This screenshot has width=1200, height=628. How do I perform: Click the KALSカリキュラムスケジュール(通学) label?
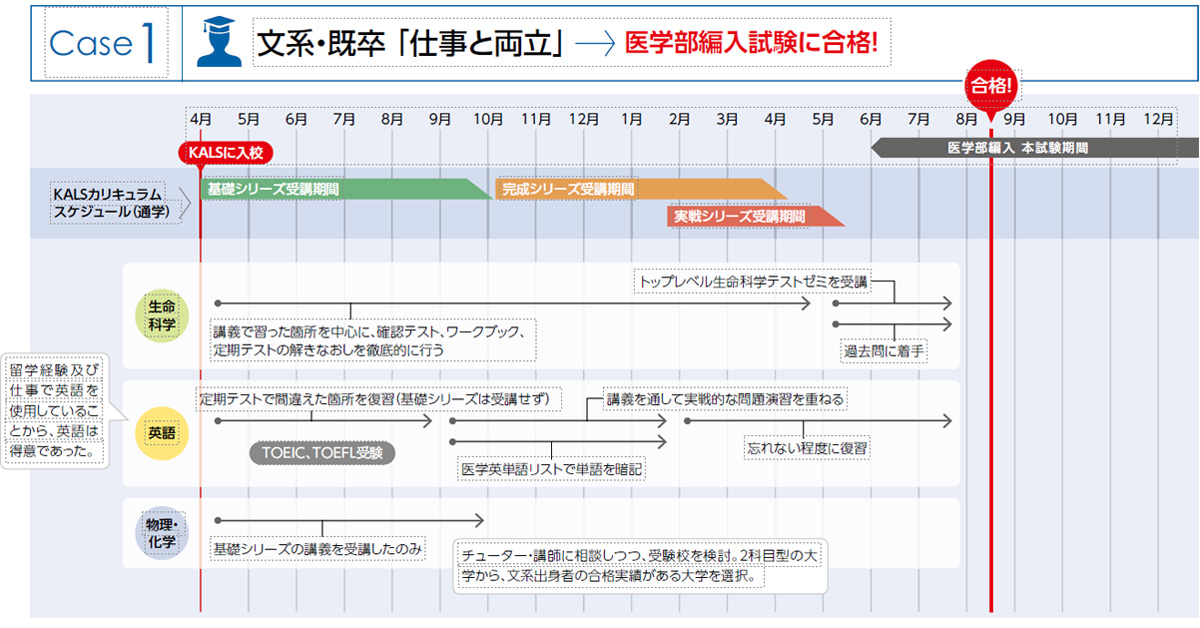(x=115, y=202)
